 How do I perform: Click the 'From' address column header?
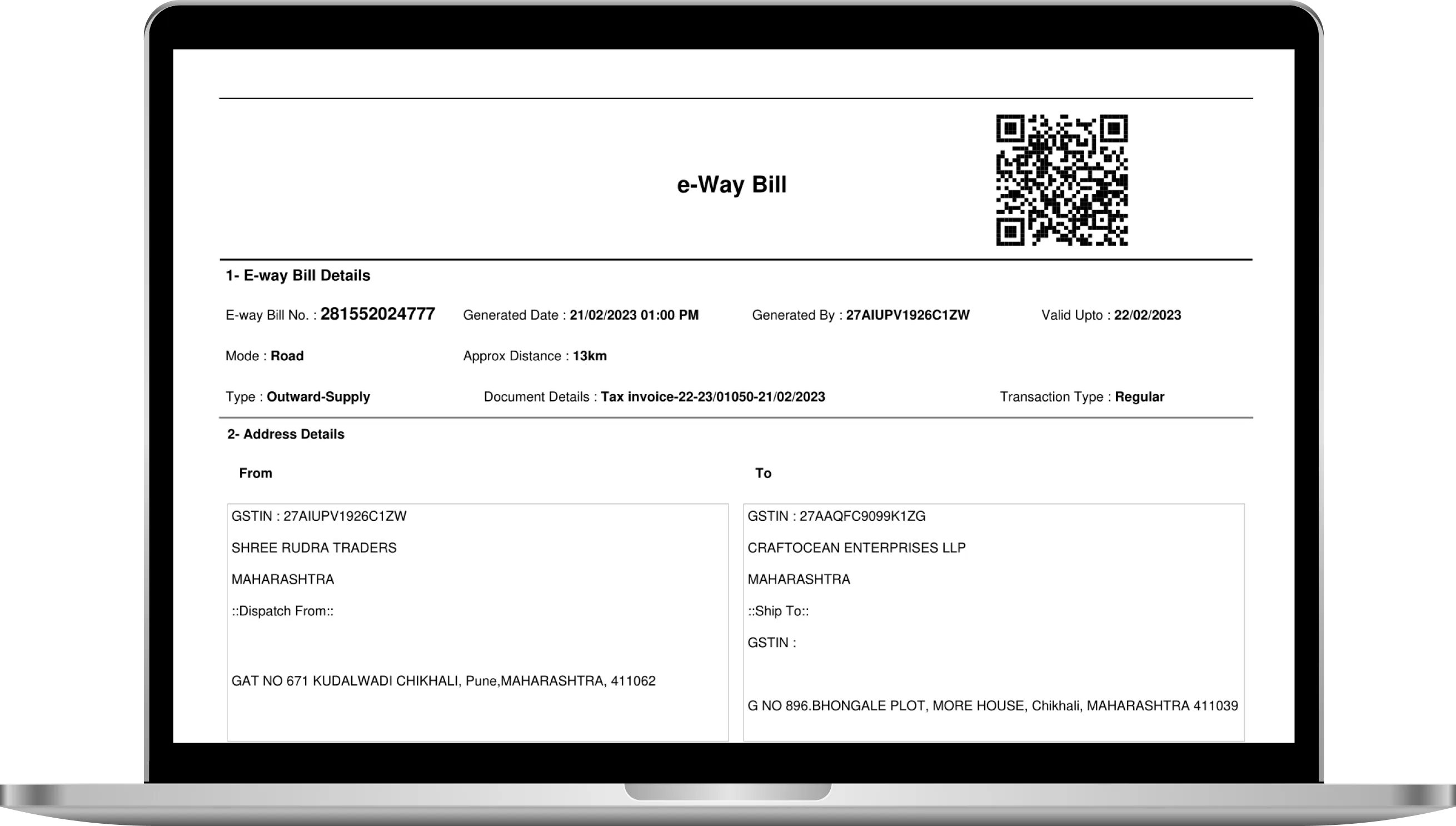click(x=256, y=473)
